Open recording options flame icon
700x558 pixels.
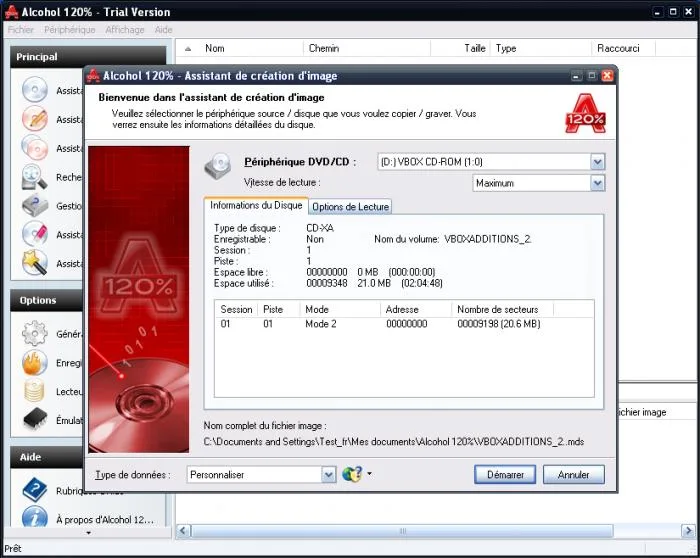point(35,362)
